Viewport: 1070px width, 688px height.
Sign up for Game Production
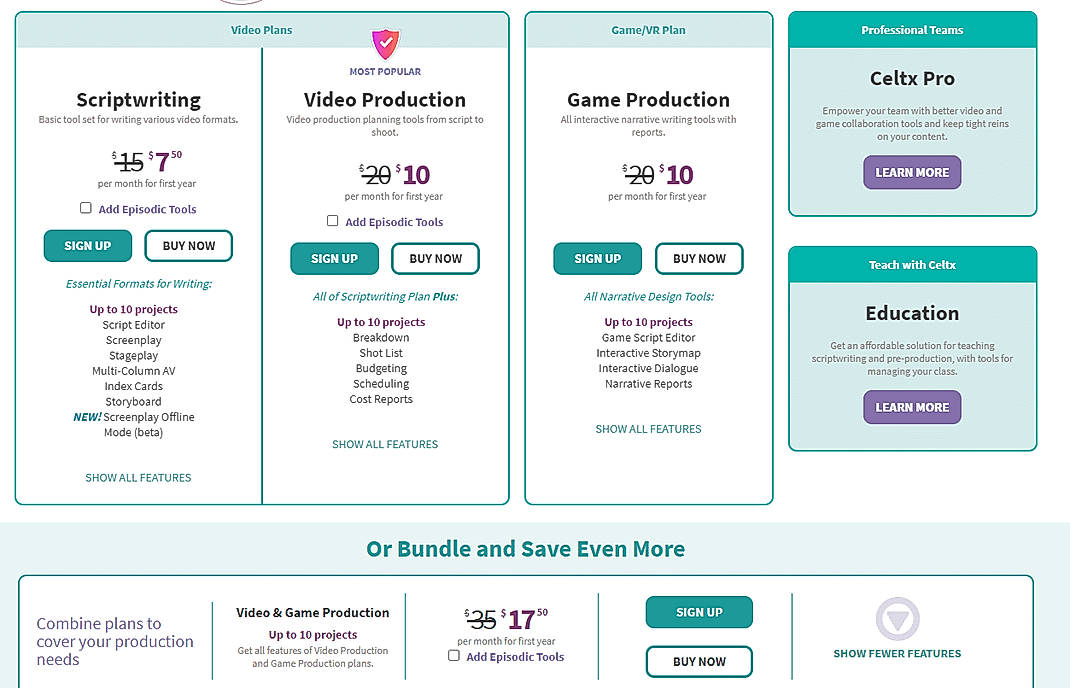pyautogui.click(x=597, y=258)
